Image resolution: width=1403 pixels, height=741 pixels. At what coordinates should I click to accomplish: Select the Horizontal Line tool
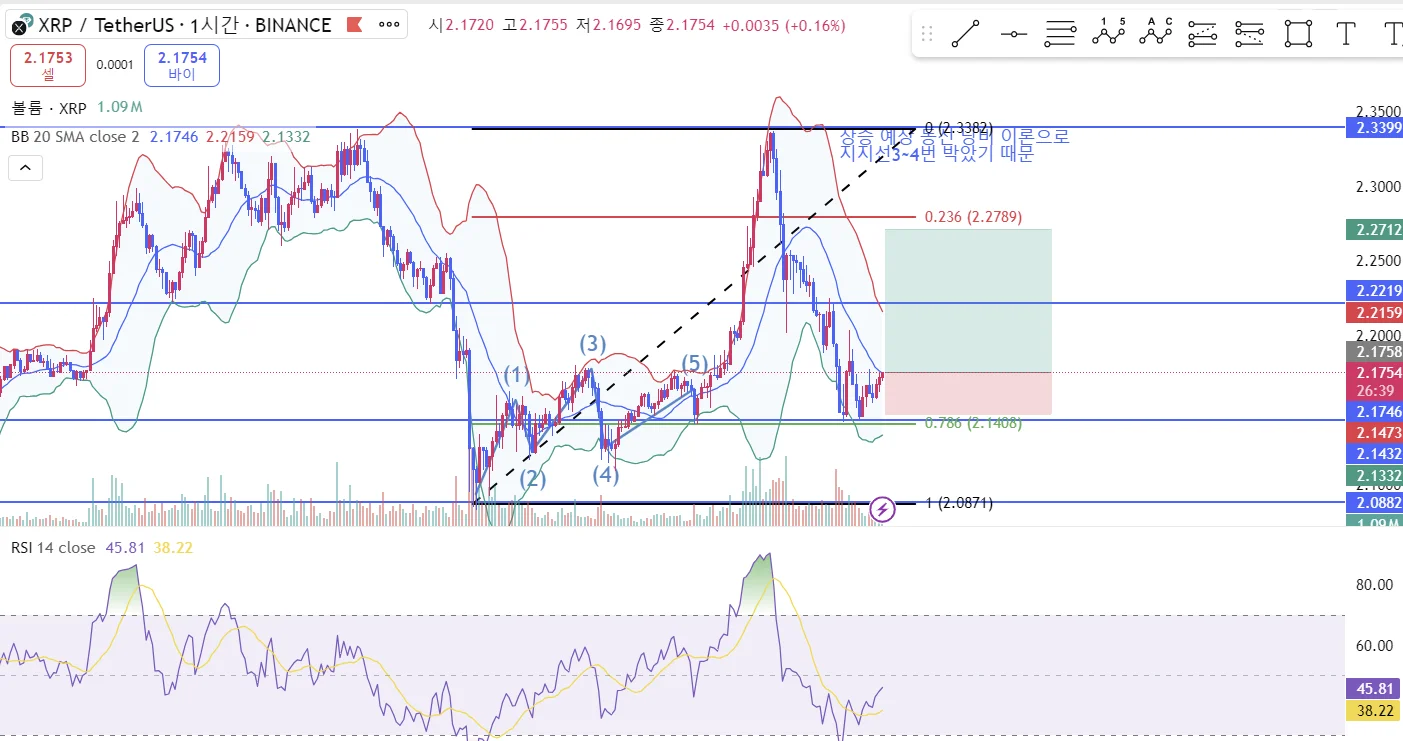[x=1013, y=34]
